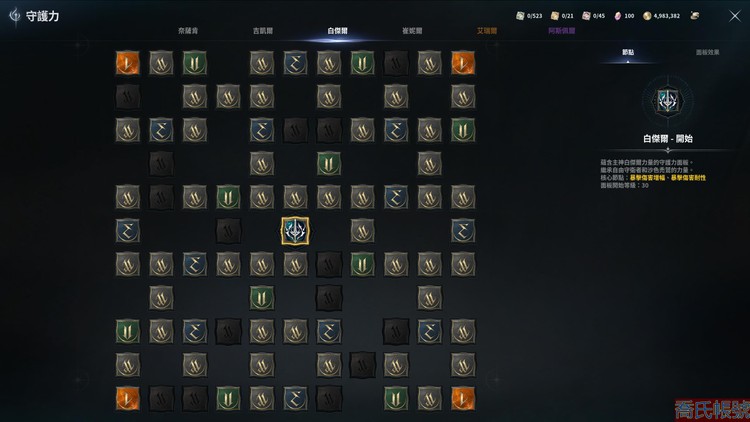This screenshot has height=422, width=750.
Task: Switch to the 奈薩肯 tab
Action: click(x=188, y=31)
